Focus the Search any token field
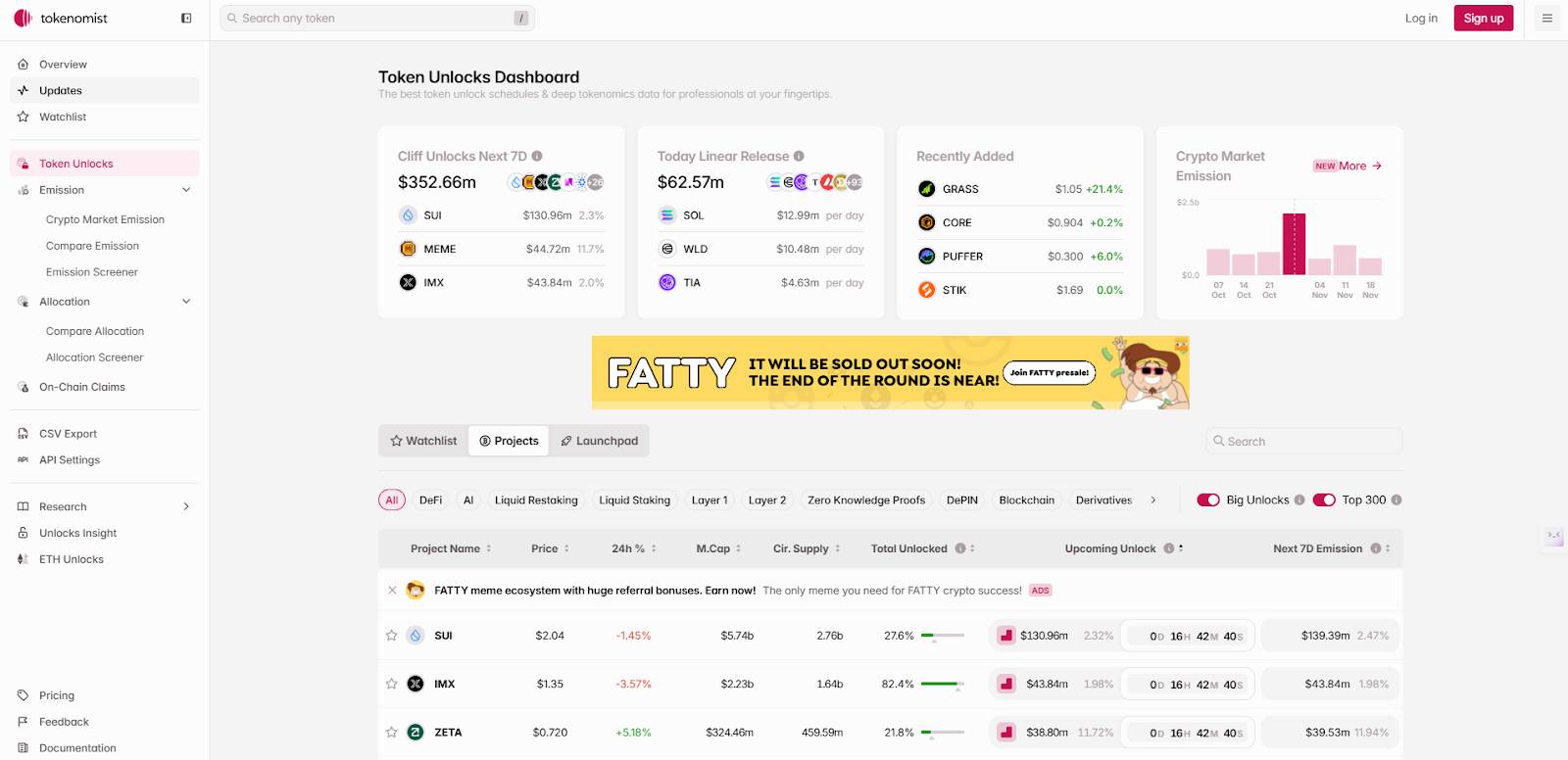Image resolution: width=1568 pixels, height=760 pixels. tap(378, 18)
